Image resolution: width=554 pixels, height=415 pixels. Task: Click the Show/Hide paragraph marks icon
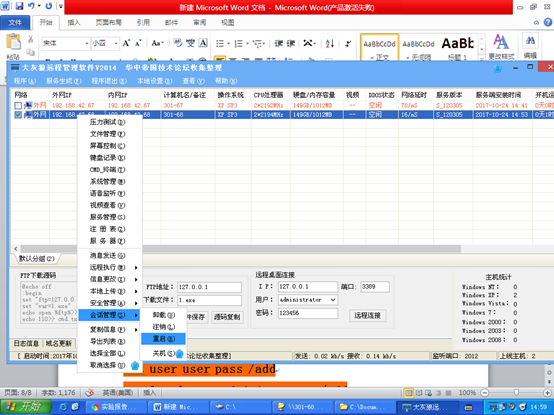348,43
